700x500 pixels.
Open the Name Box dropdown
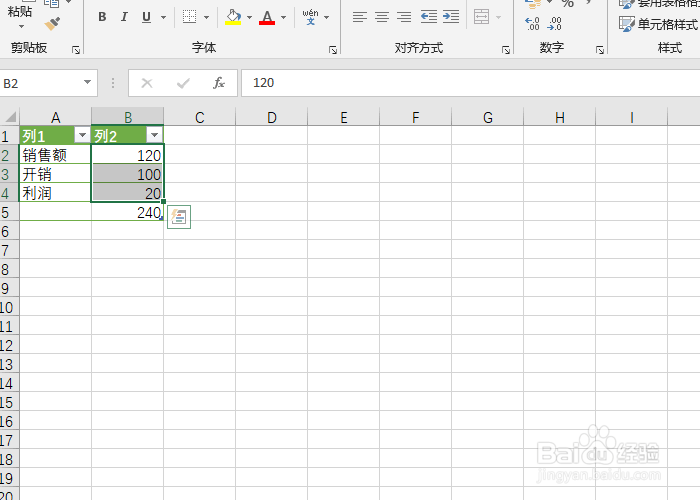pyautogui.click(x=88, y=82)
